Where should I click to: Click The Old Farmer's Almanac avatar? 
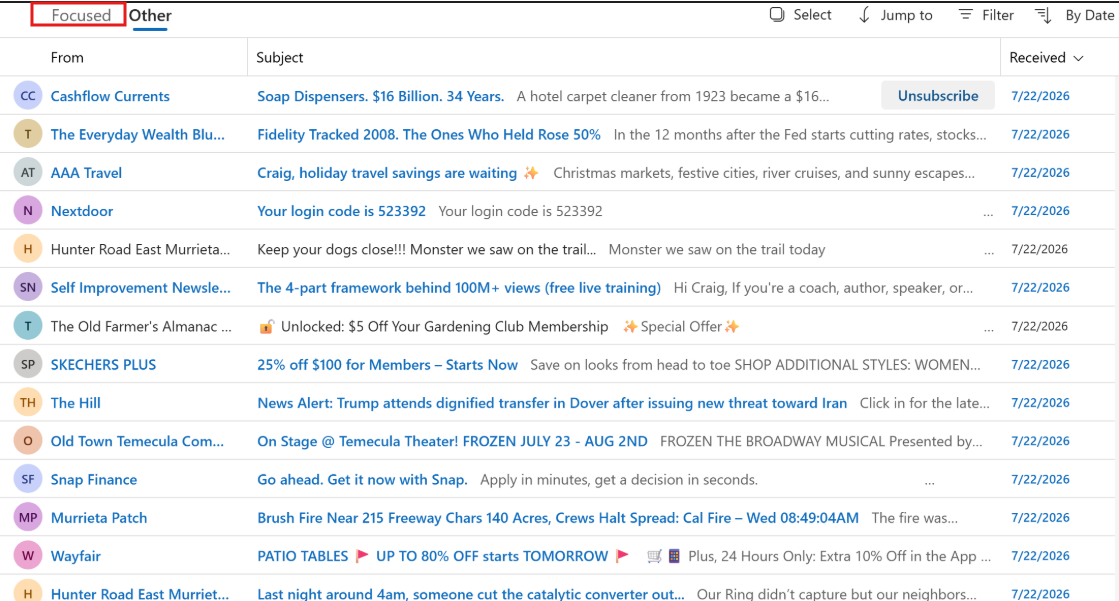tap(28, 326)
